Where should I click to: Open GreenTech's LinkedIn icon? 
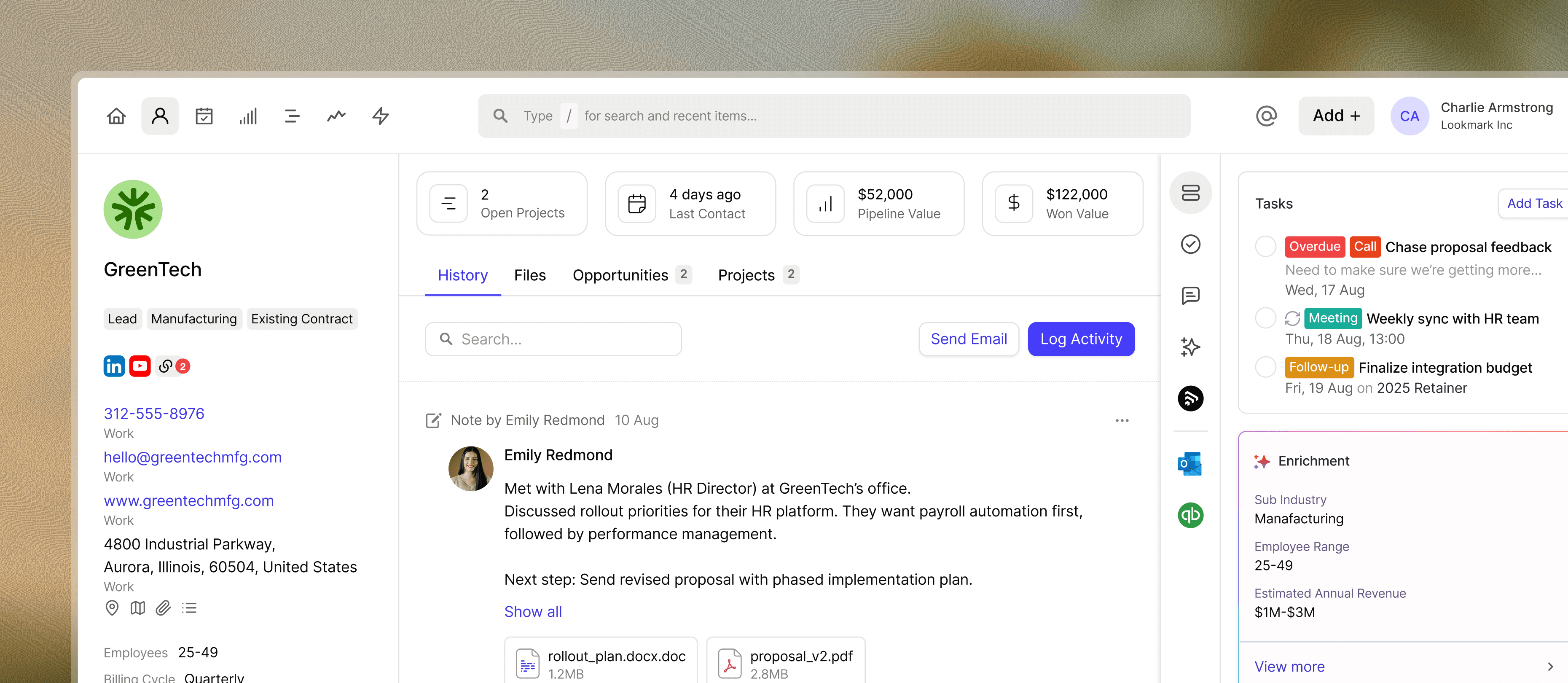pyautogui.click(x=113, y=366)
